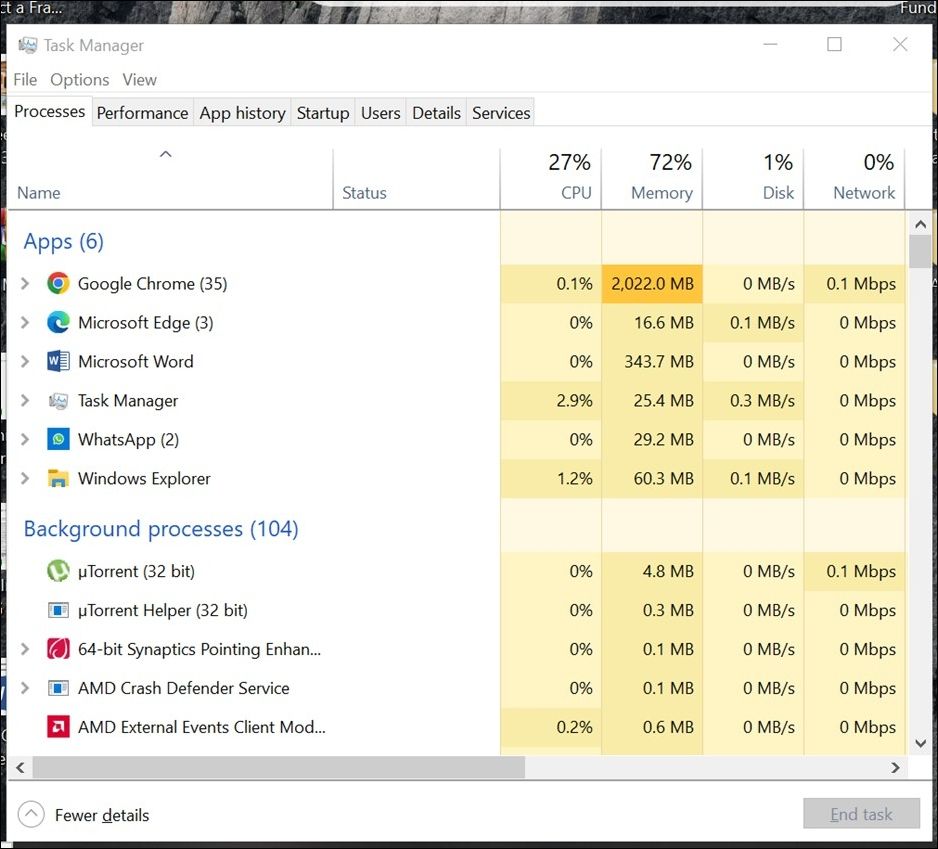Click the Microsoft Word icon
The height and width of the screenshot is (849, 938).
[x=58, y=361]
